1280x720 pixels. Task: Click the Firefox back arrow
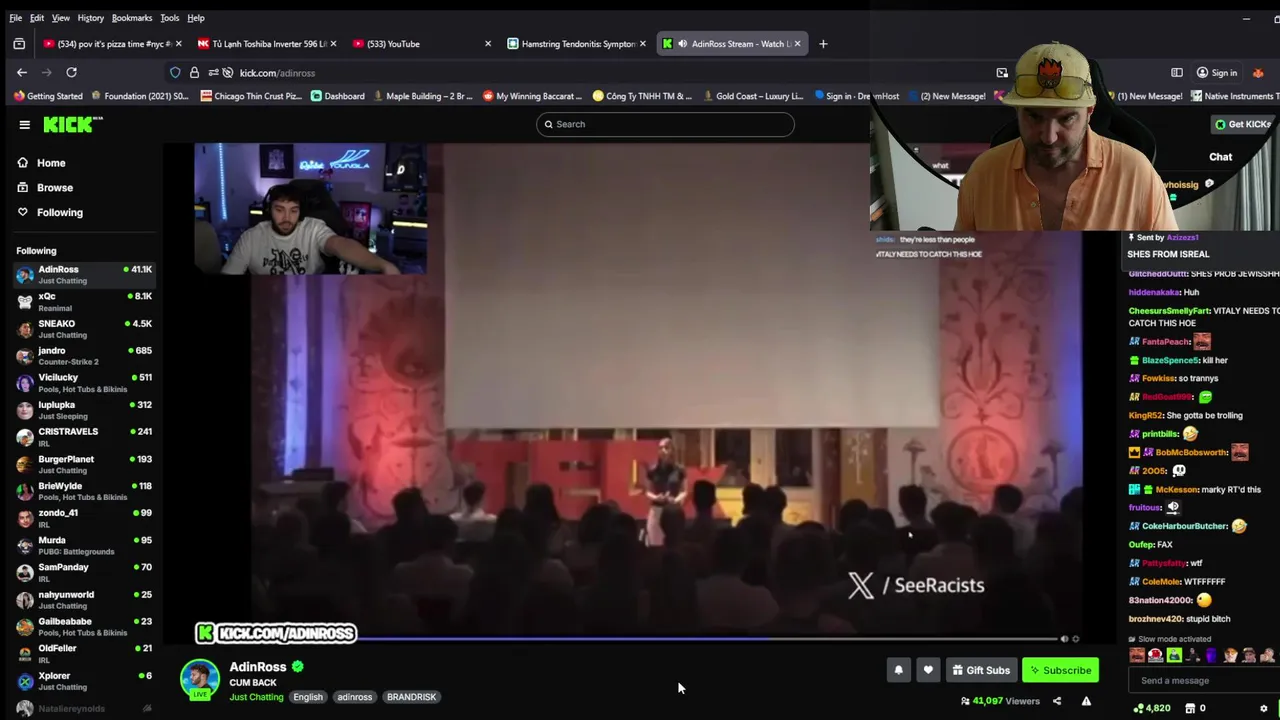22,72
